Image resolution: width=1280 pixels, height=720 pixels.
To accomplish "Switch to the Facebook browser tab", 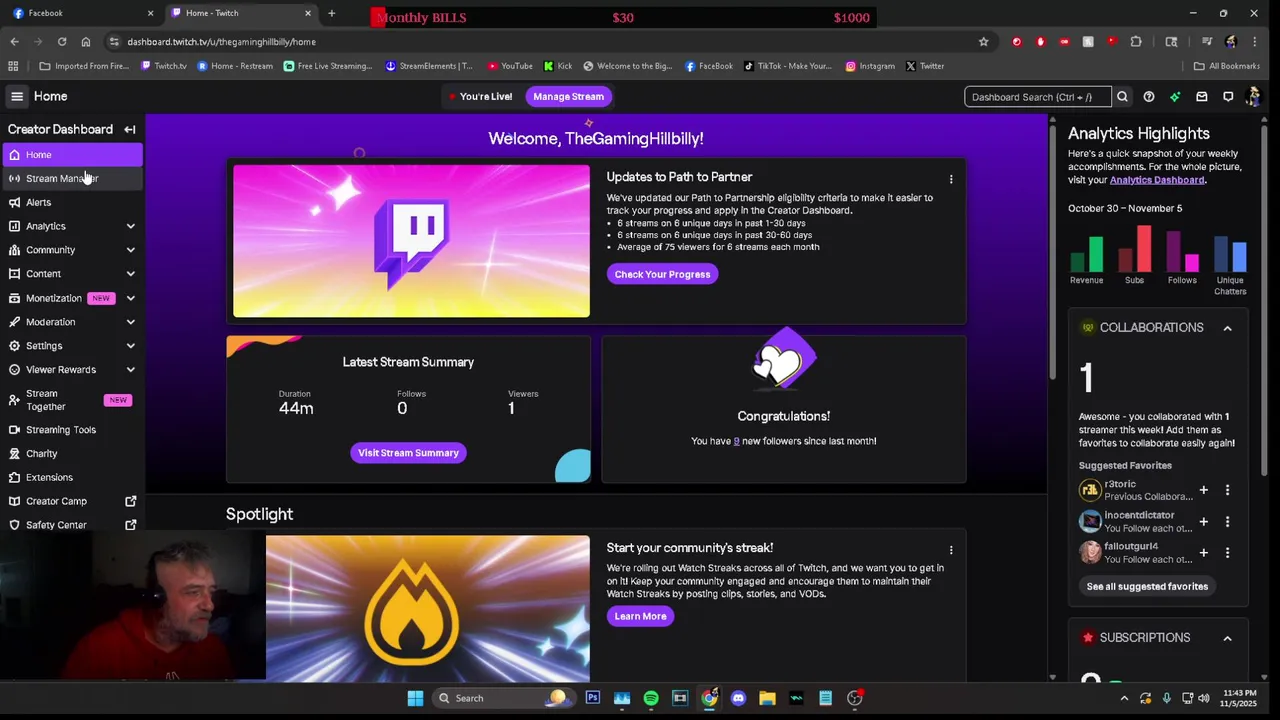I will pos(80,13).
